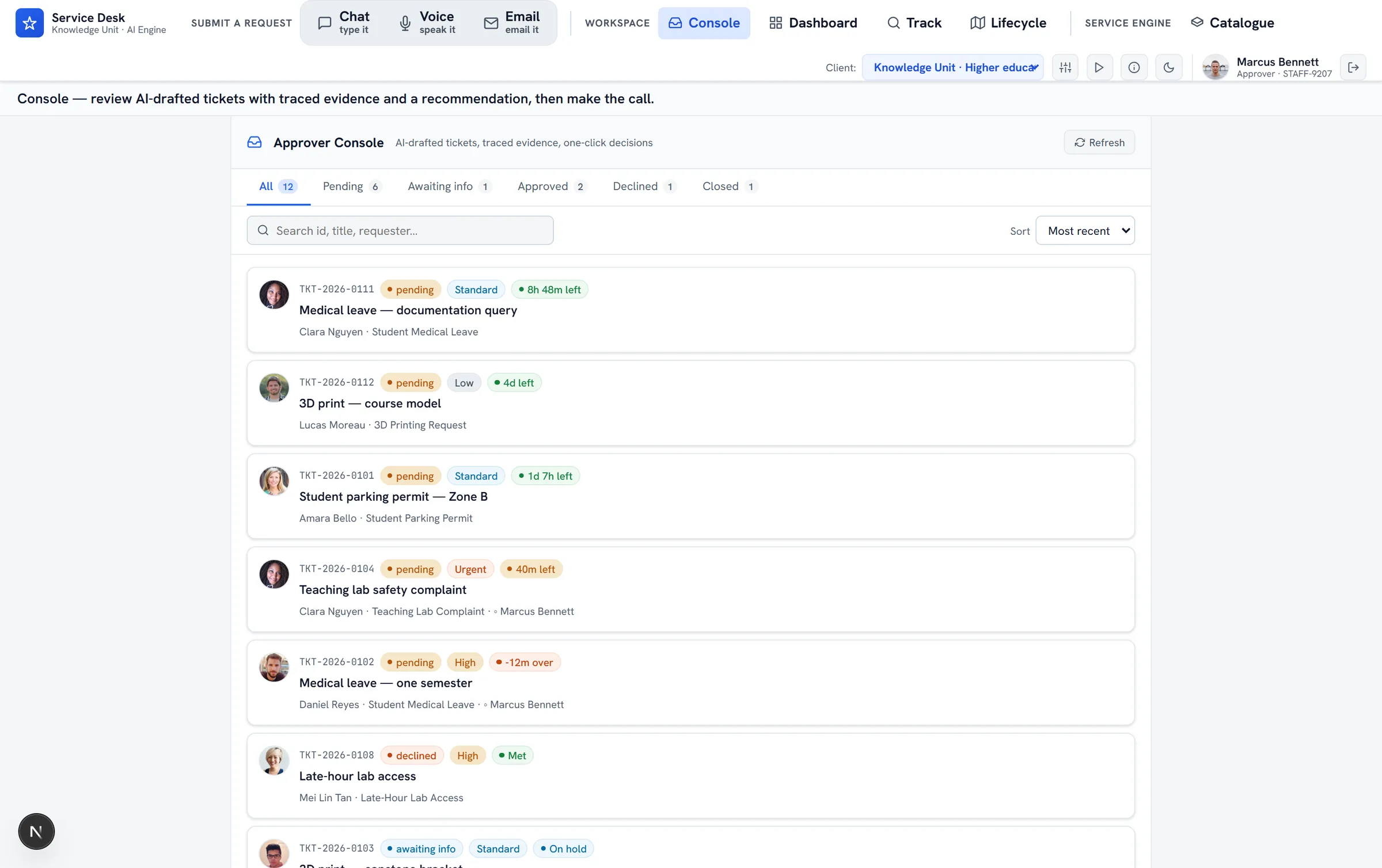Open the service Catalogue
This screenshot has width=1382, height=868.
point(1232,23)
